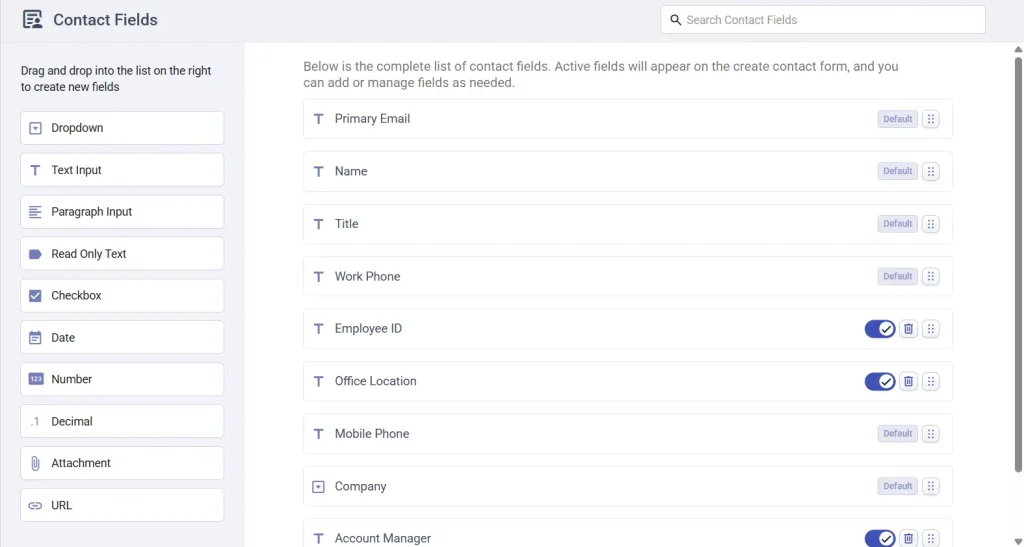
Task: Click the search magnifier icon
Action: pos(676,20)
